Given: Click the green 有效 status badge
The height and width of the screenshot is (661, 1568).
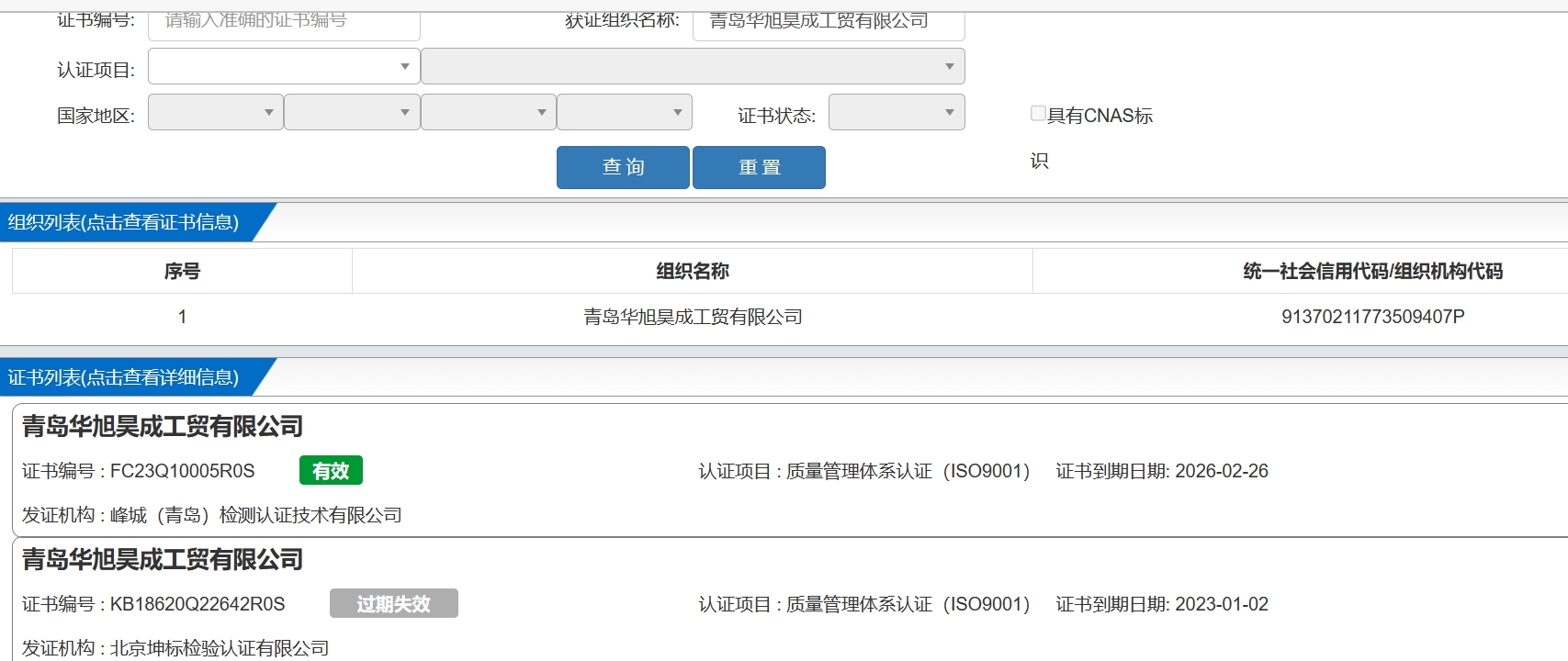Looking at the screenshot, I should (x=331, y=470).
